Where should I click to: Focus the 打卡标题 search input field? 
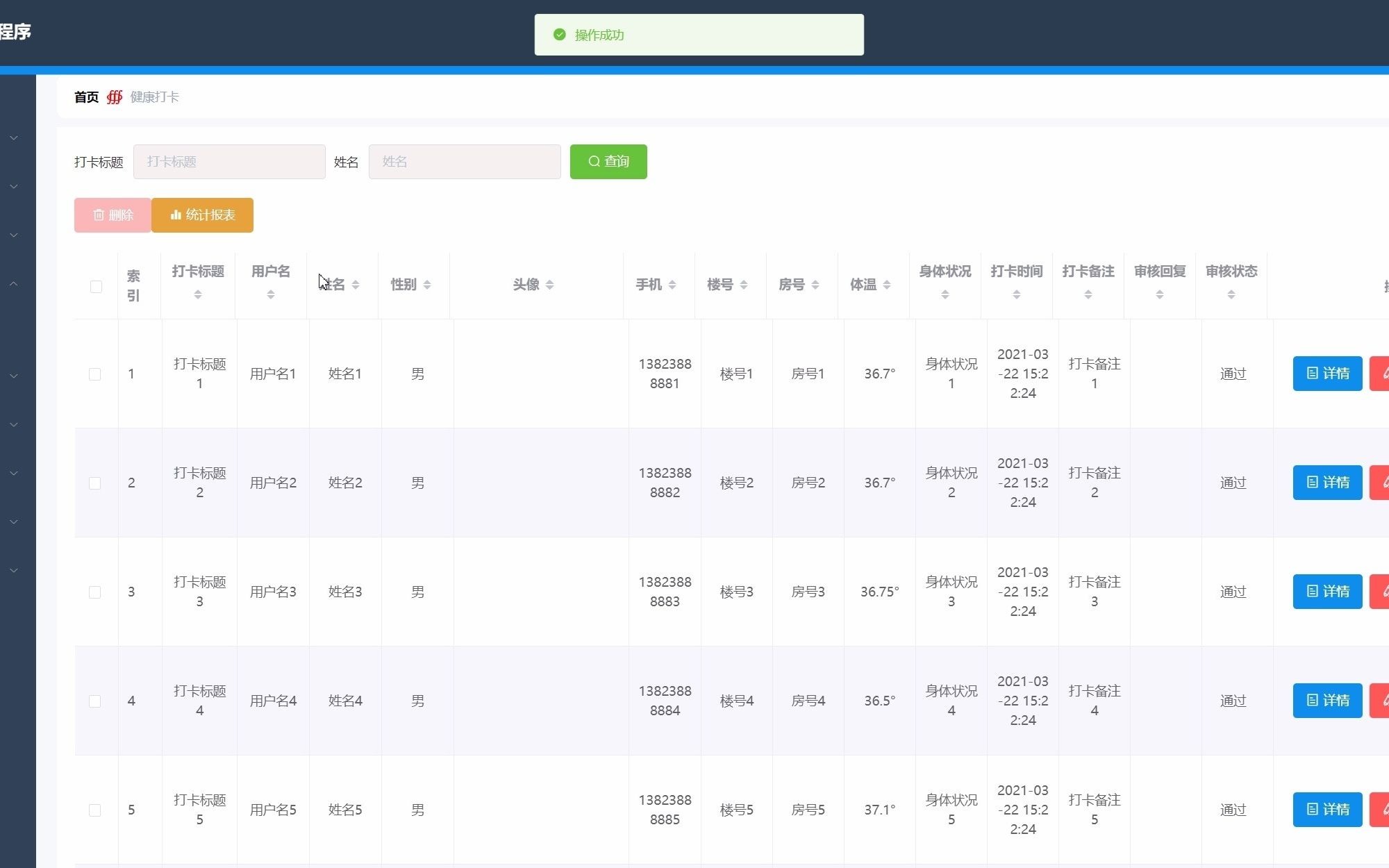pyautogui.click(x=229, y=162)
